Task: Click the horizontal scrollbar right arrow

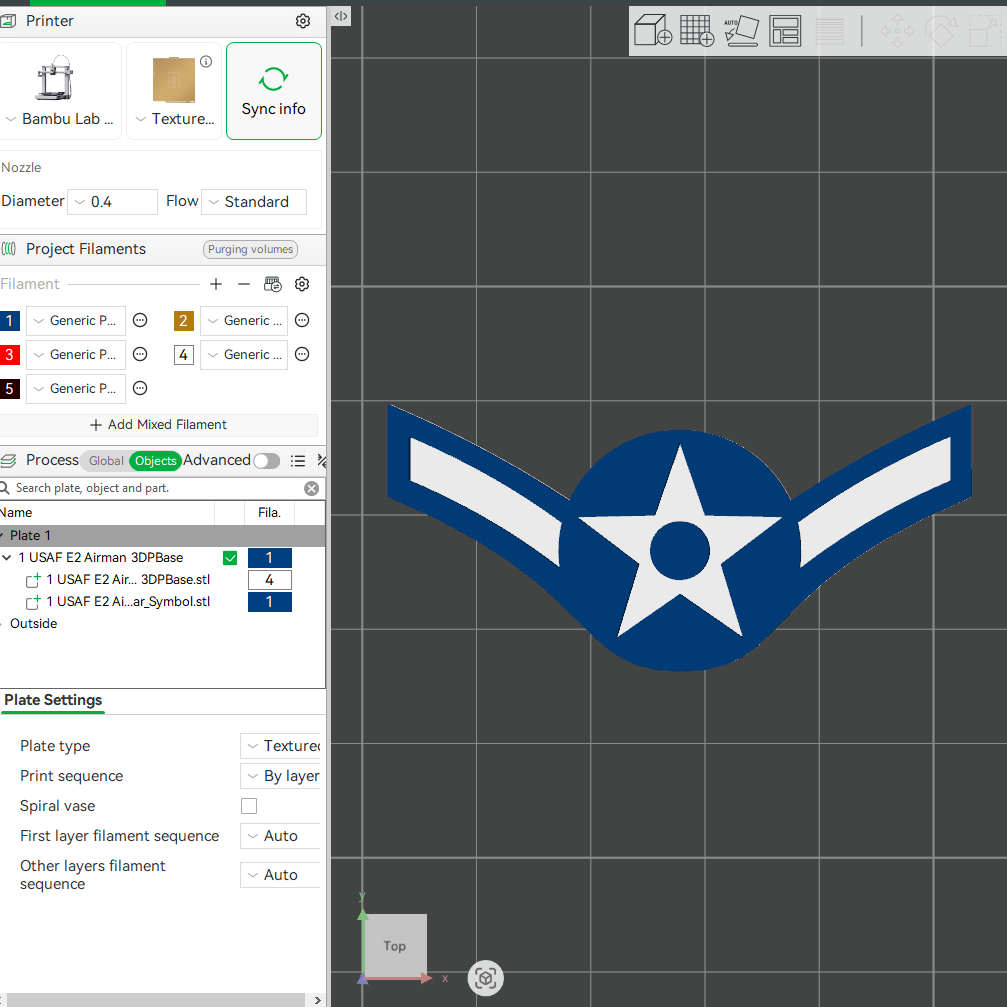Action: 317,1000
